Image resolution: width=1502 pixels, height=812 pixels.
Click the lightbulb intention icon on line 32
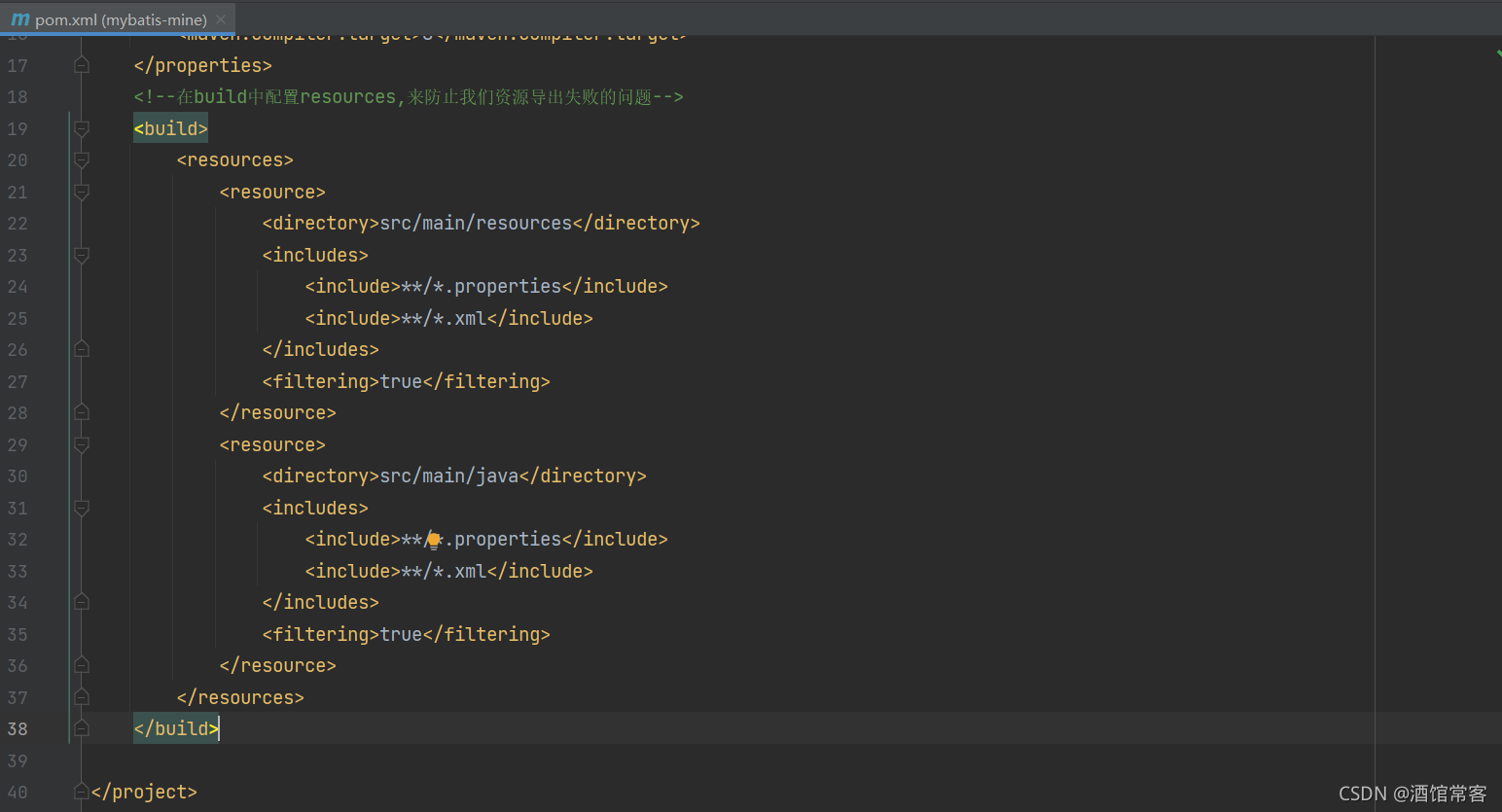coord(434,540)
